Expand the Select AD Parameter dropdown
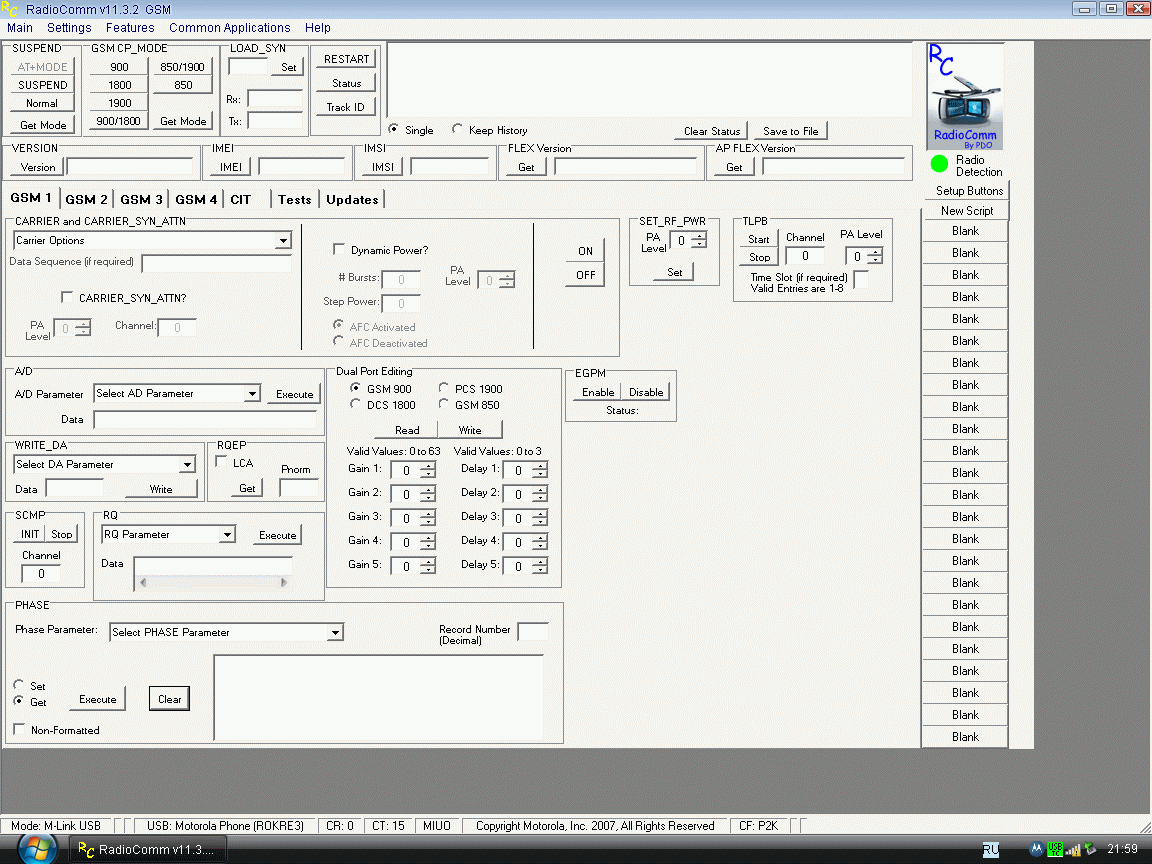Screen dimensions: 1152x864 (x=252, y=394)
